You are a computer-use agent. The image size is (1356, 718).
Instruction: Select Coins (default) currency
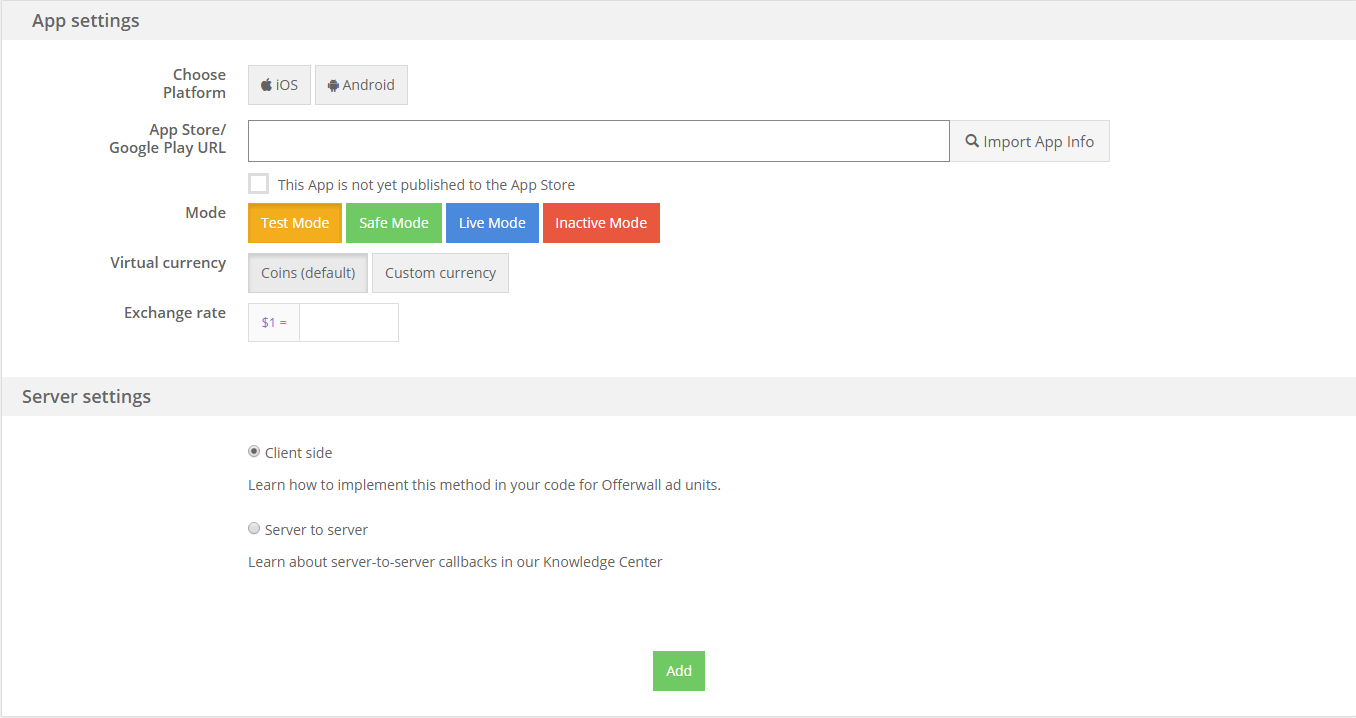(308, 273)
